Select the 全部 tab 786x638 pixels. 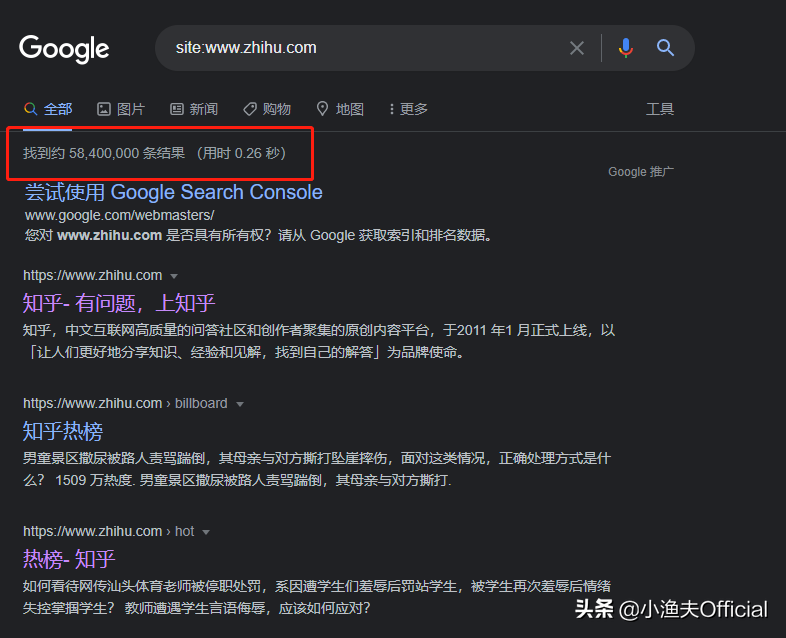48,109
